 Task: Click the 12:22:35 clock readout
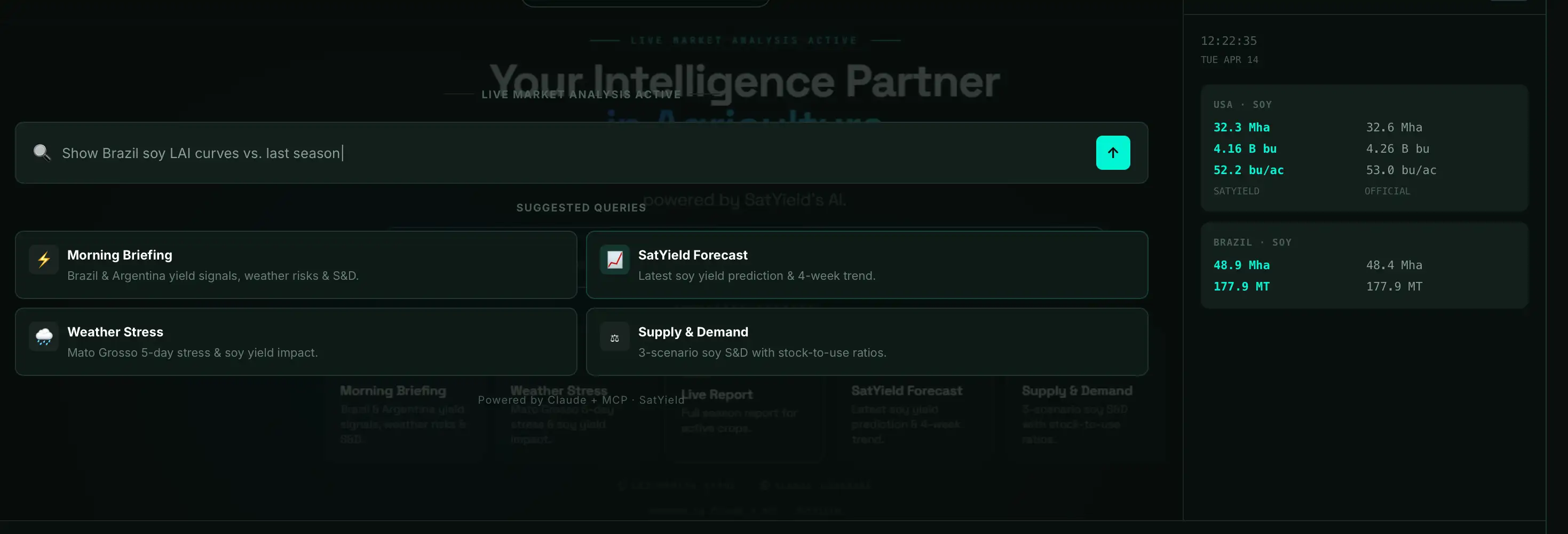[x=1229, y=41]
